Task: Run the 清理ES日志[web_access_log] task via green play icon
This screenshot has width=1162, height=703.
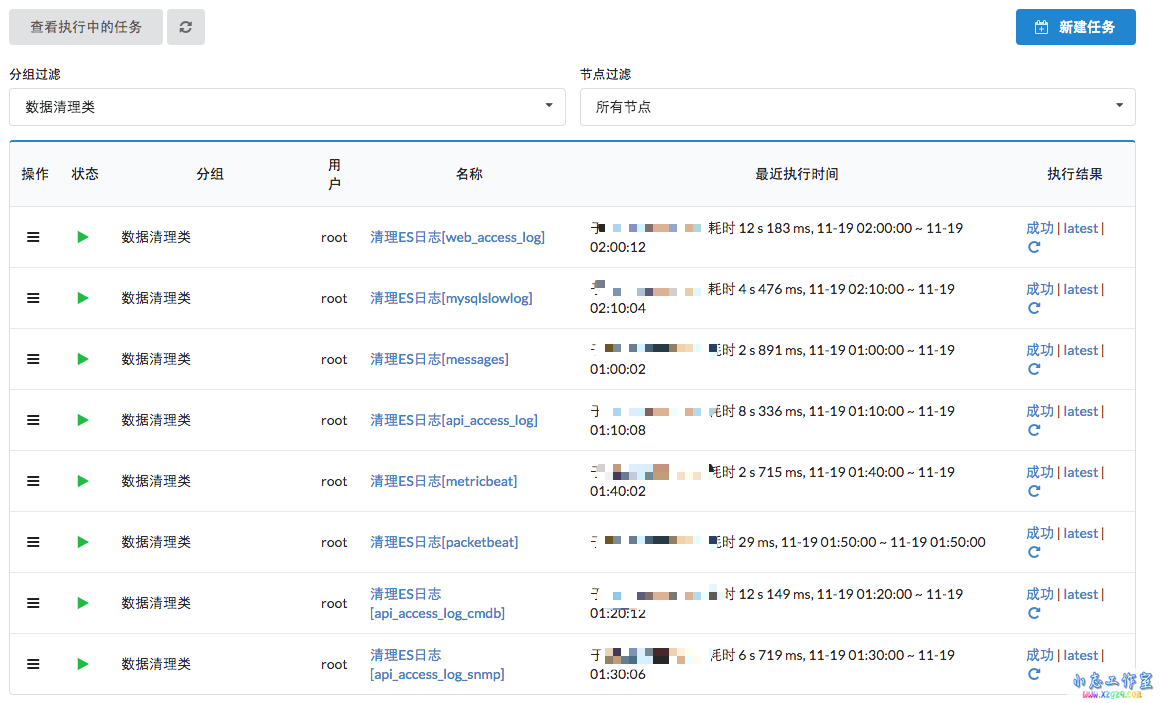Action: point(83,237)
